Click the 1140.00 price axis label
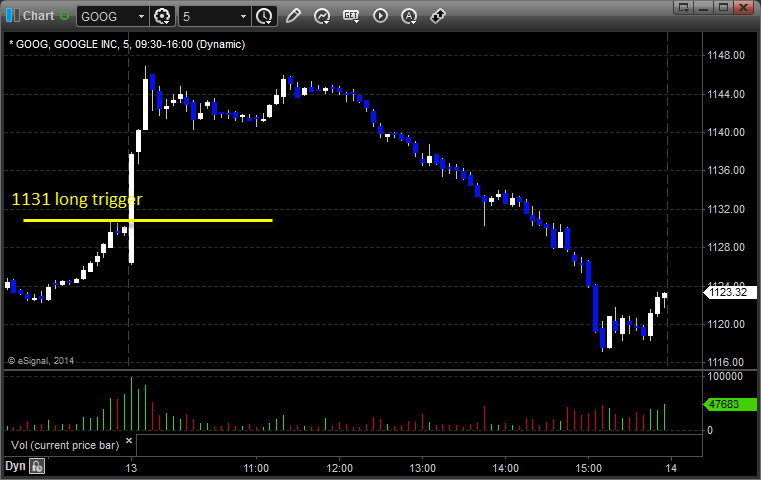The height and width of the screenshot is (480, 761). click(x=726, y=132)
